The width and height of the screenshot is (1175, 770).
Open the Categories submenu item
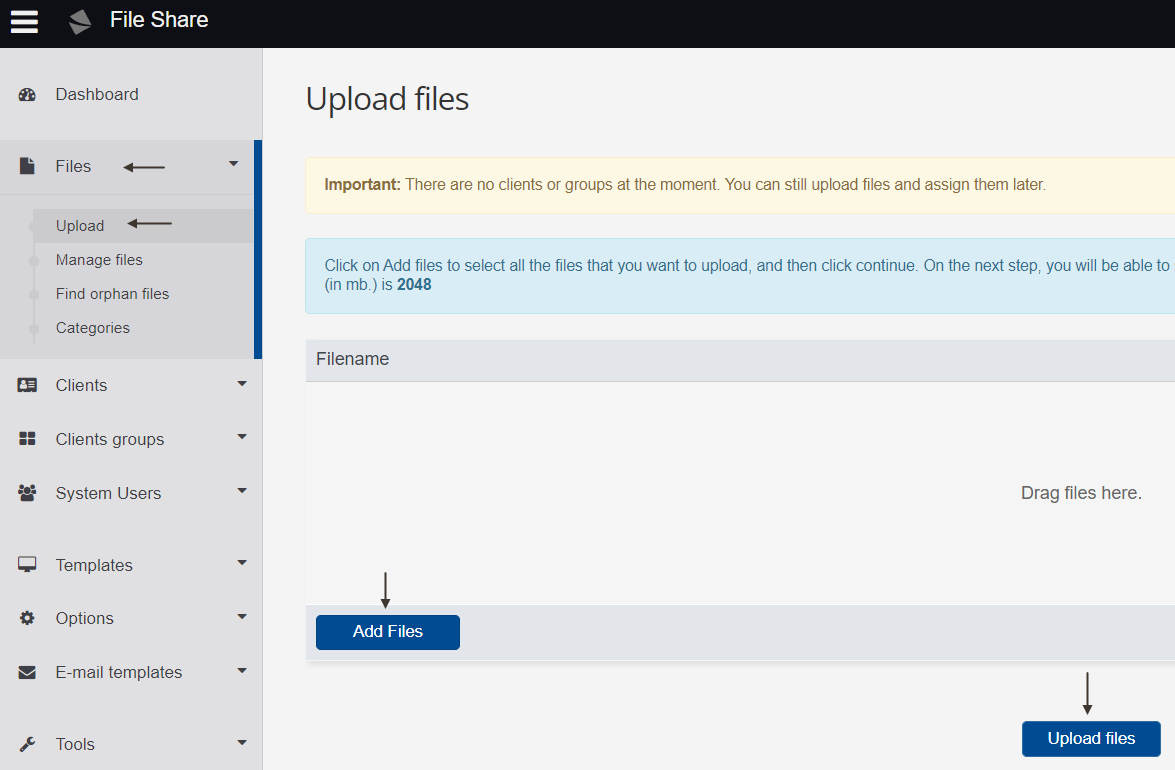click(92, 328)
